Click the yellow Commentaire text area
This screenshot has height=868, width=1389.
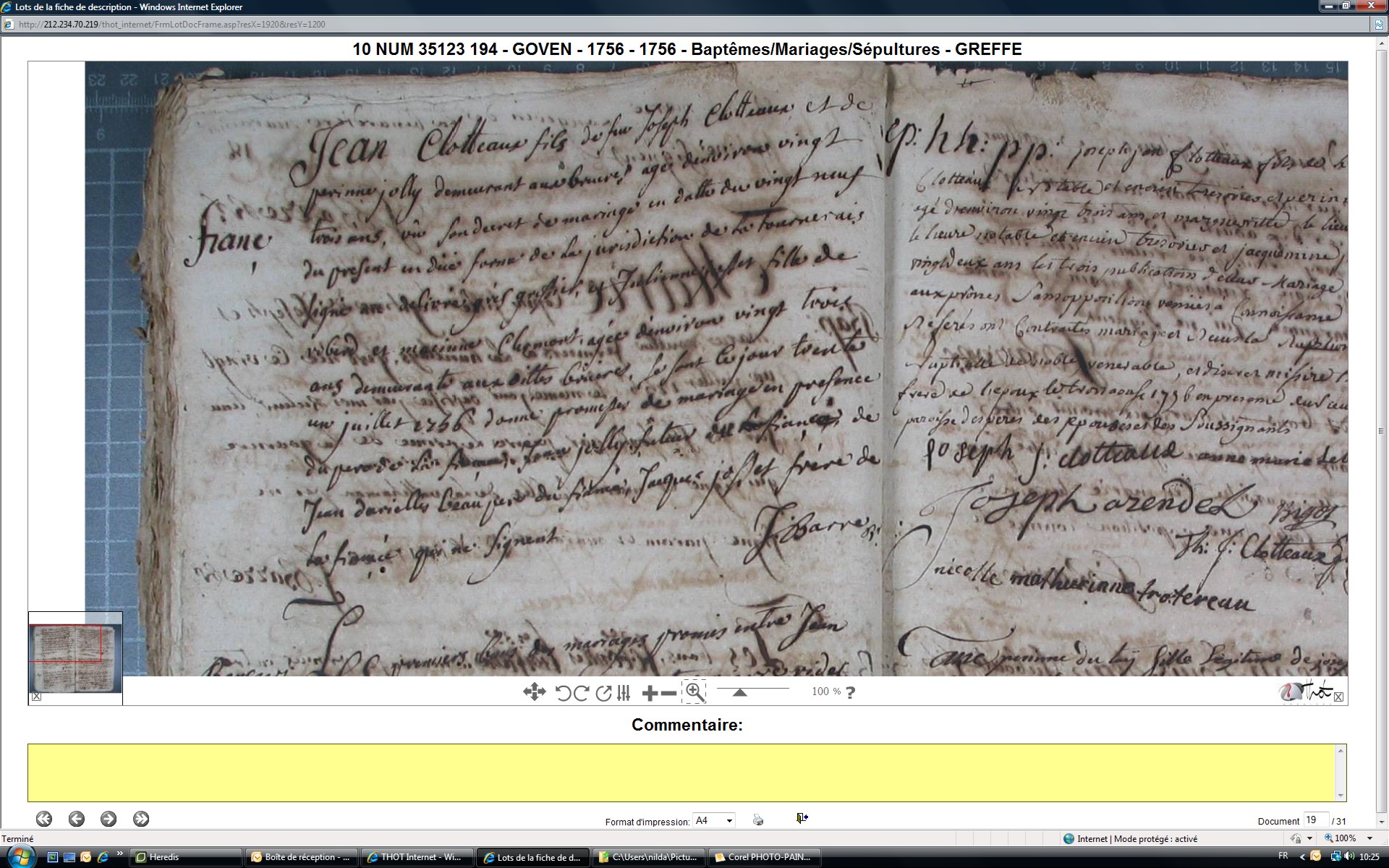pos(681,773)
